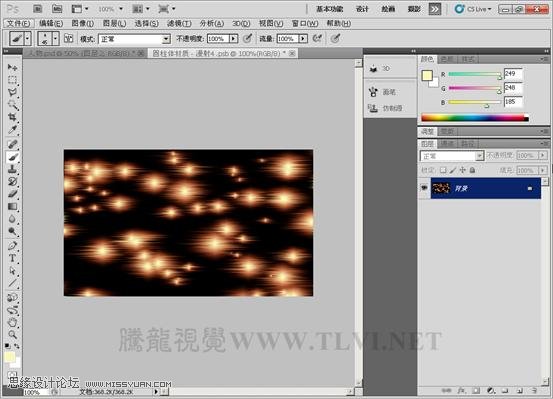Select the Line shape tool
Image resolution: width=553 pixels, height=399 pixels.
pyautogui.click(x=13, y=283)
